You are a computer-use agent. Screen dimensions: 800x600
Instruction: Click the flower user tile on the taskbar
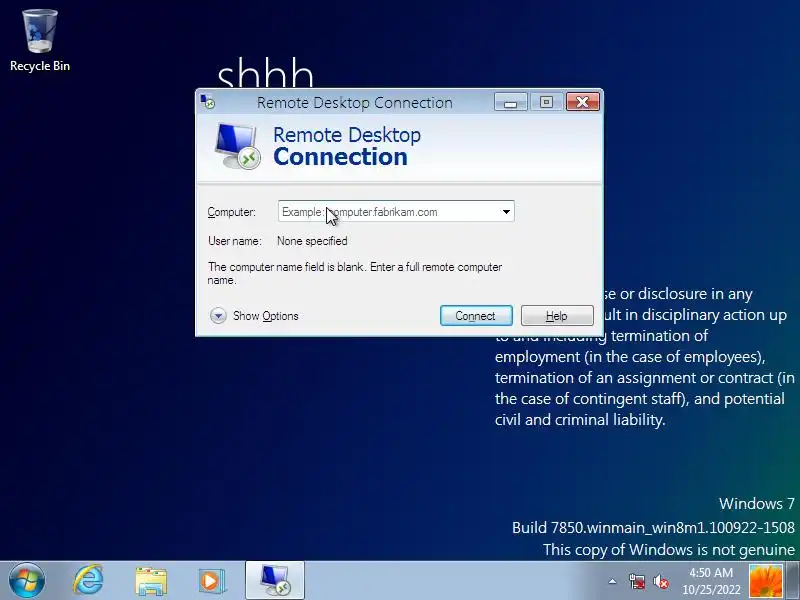point(765,581)
